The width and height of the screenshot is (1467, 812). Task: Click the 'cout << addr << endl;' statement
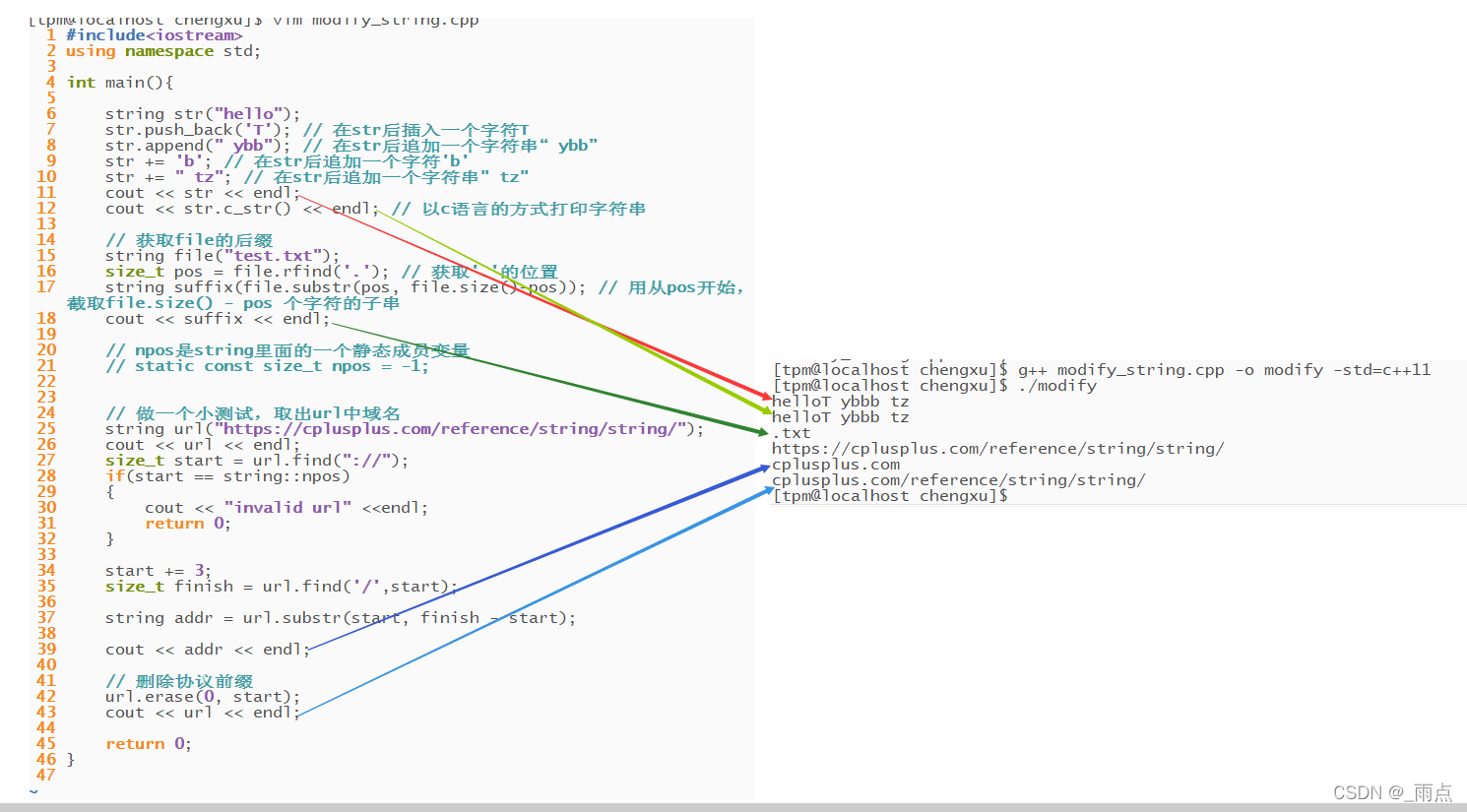coord(208,650)
